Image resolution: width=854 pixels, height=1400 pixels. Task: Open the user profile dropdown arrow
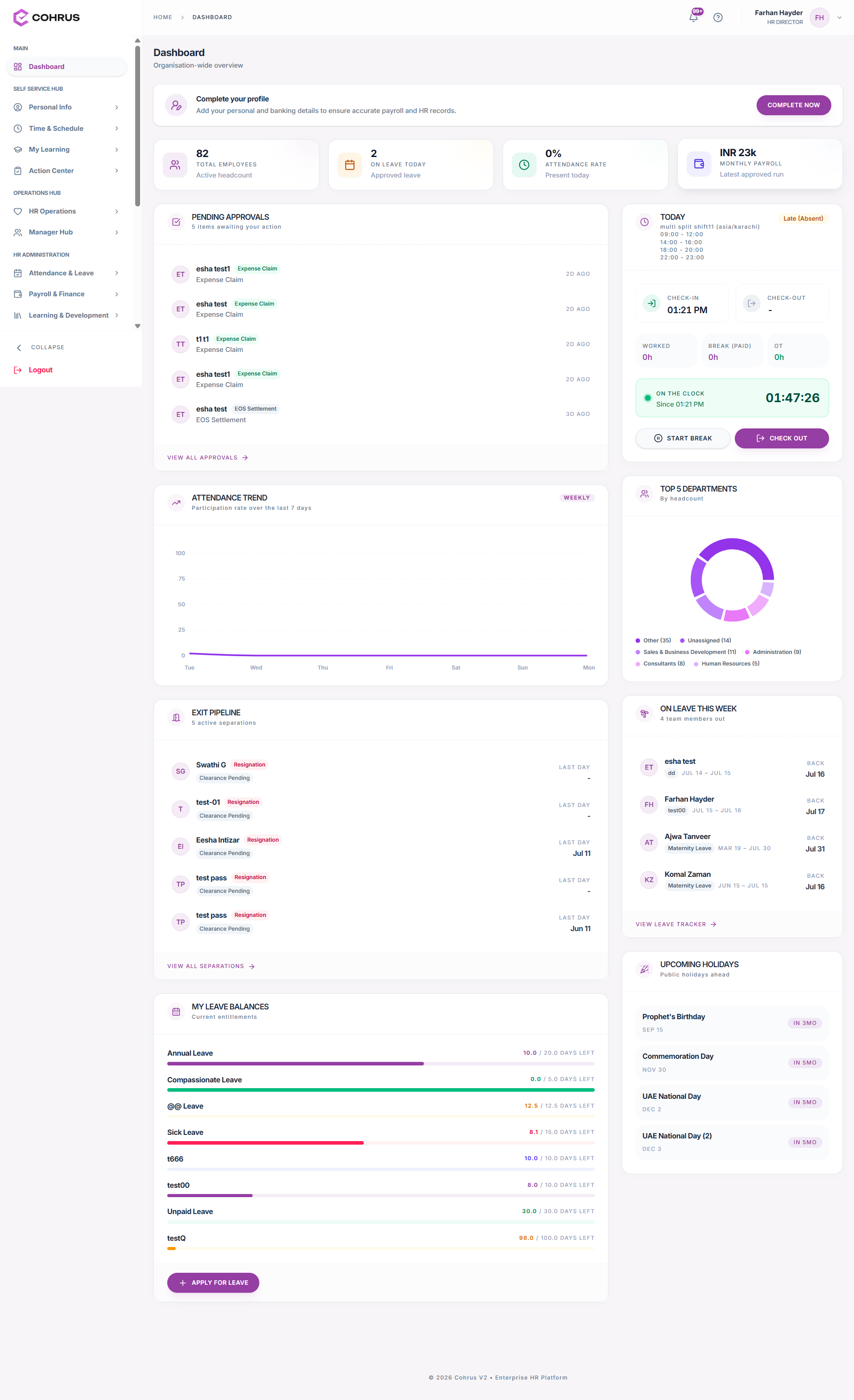(839, 18)
